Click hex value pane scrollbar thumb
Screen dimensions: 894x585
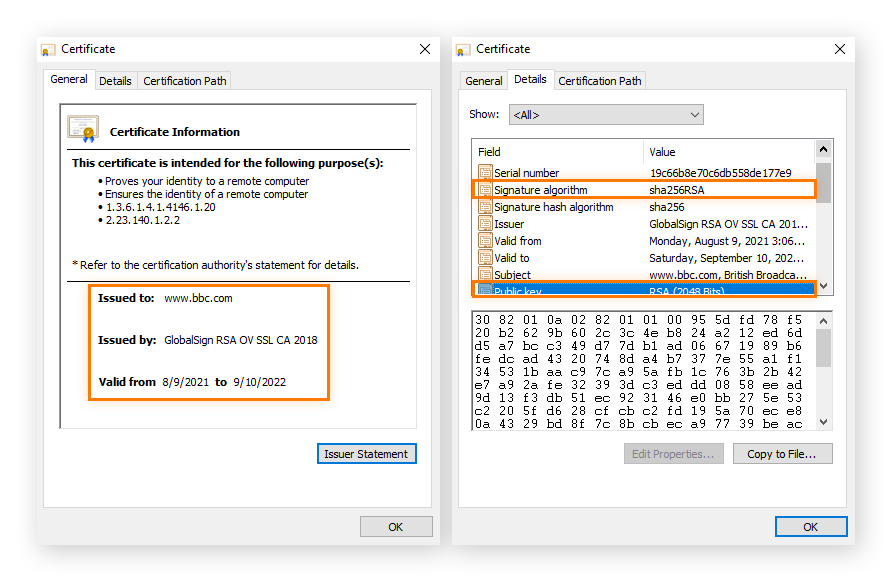(823, 348)
